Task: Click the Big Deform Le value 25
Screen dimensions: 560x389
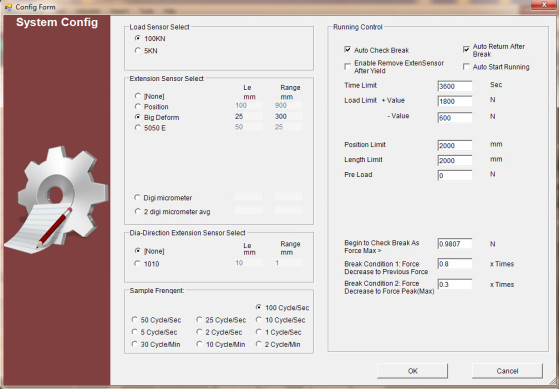Action: pyautogui.click(x=249, y=116)
